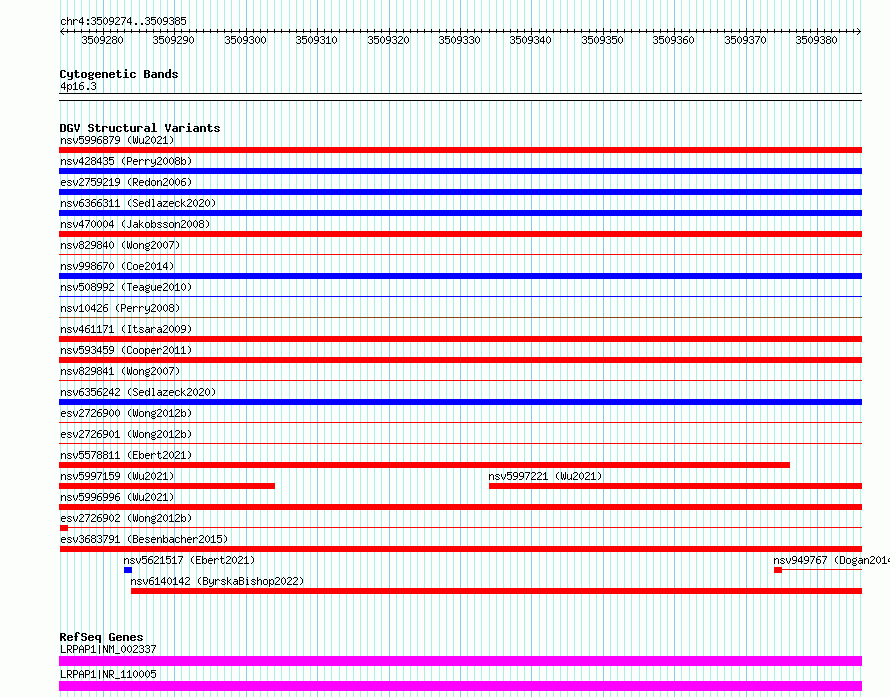The width and height of the screenshot is (890, 697).
Task: Select the esv2726901 (Wong2012b) label
Action: coord(126,434)
